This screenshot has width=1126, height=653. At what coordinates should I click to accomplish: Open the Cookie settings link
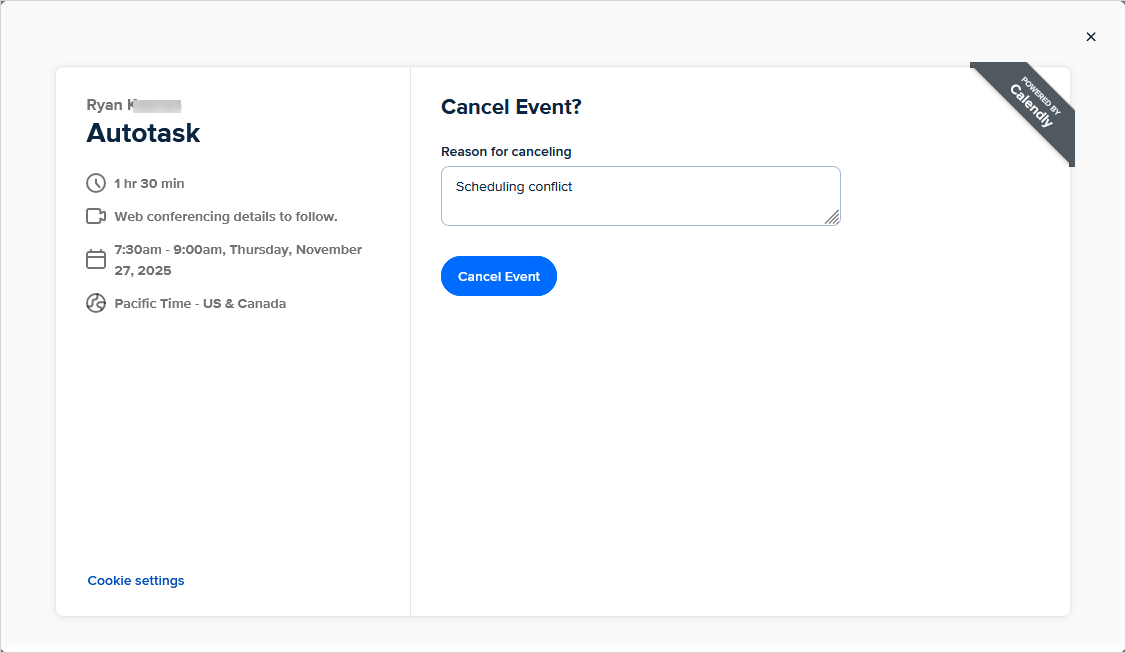(x=136, y=580)
